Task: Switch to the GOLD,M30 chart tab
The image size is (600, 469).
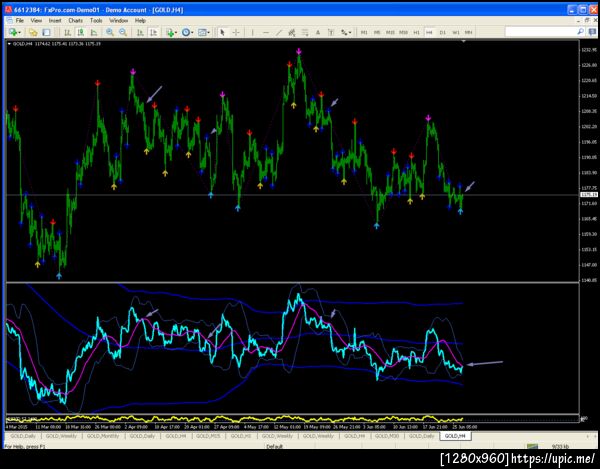Action: click(387, 436)
